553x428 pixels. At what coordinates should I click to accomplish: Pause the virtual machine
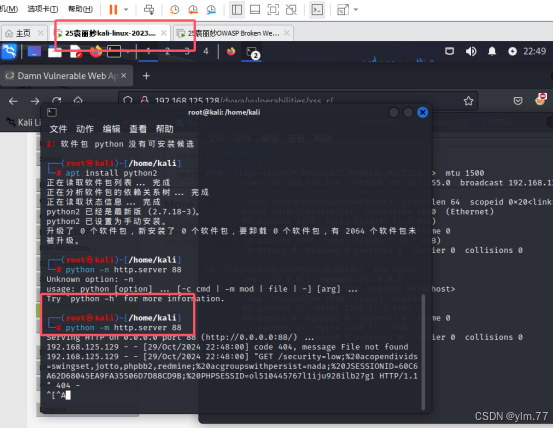pos(113,10)
